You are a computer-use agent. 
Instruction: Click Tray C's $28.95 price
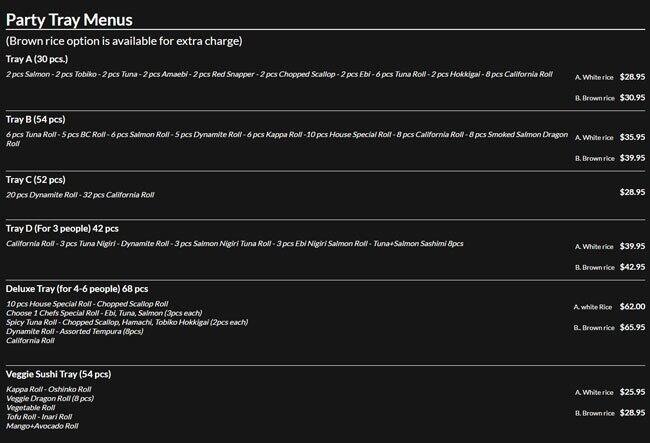click(x=632, y=191)
